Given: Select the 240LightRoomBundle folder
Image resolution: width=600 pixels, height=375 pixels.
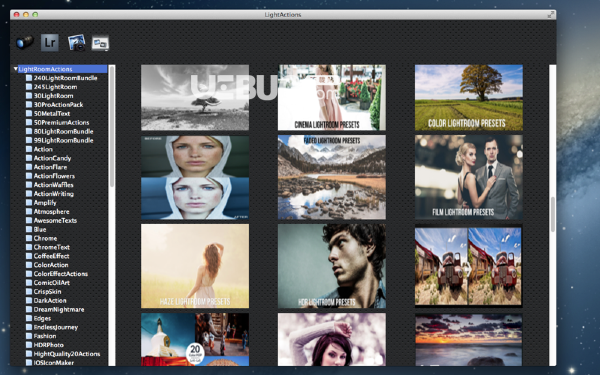Looking at the screenshot, I should [61, 78].
